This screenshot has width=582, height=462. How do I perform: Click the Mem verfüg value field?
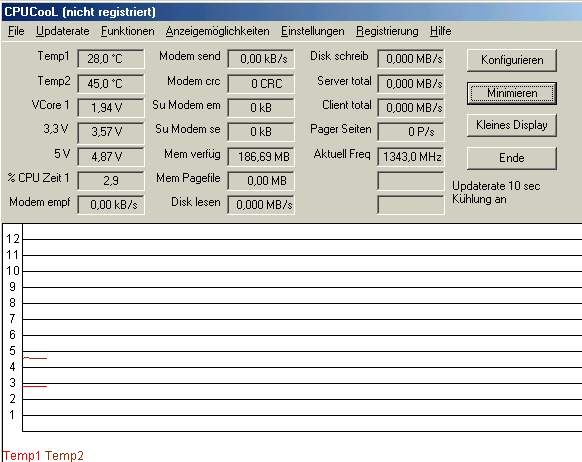point(261,157)
